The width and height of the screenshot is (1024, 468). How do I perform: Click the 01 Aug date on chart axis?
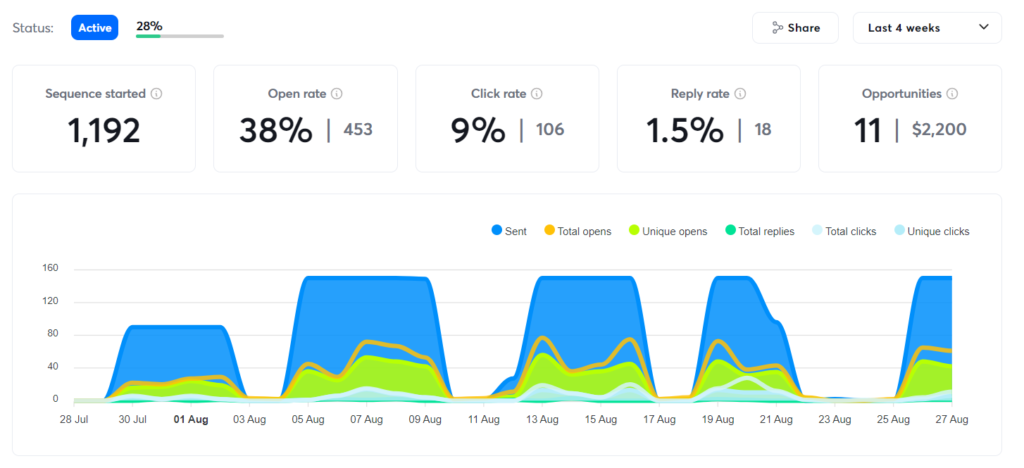click(190, 420)
